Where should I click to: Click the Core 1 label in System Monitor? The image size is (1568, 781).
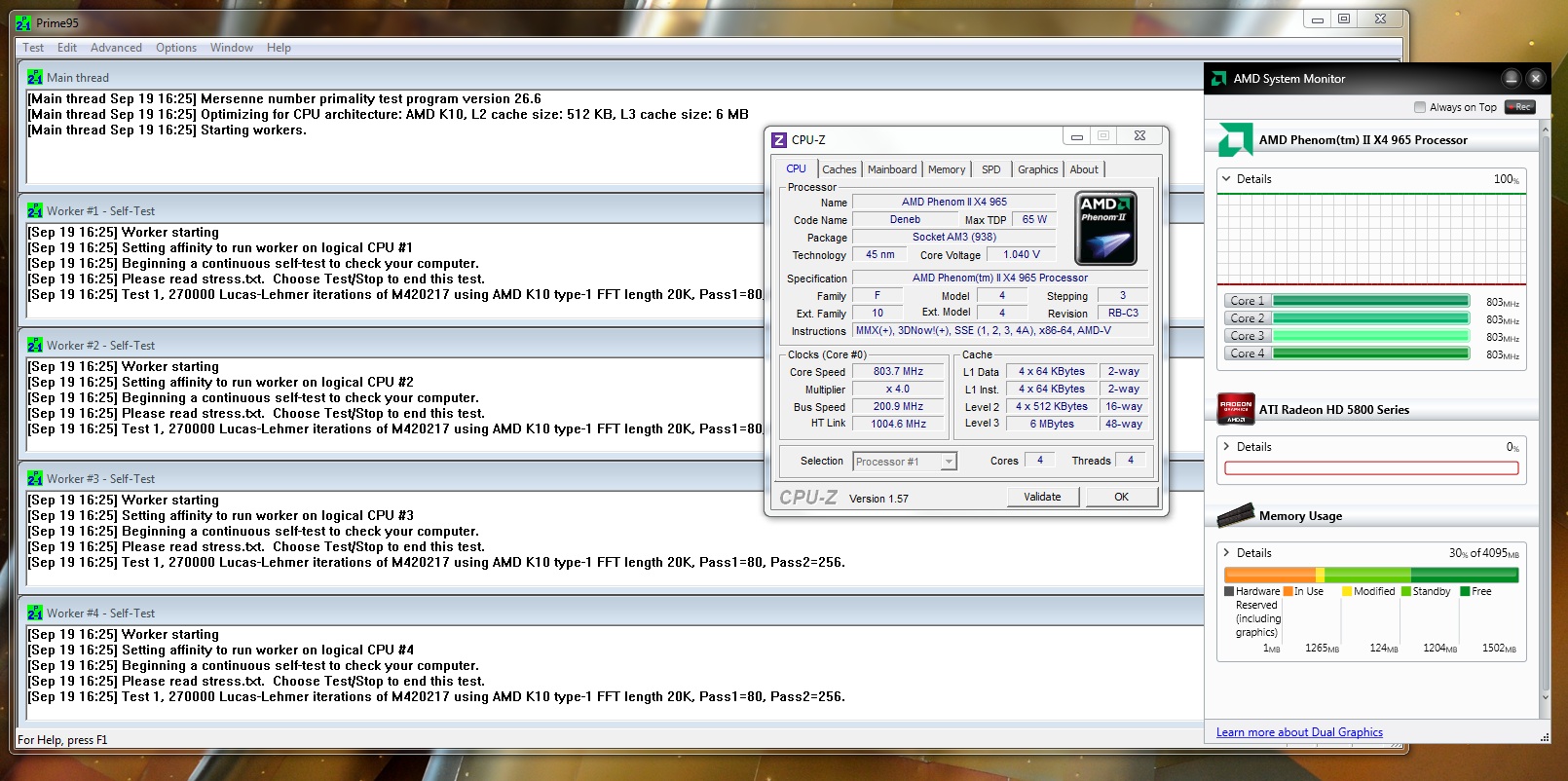coord(1247,301)
